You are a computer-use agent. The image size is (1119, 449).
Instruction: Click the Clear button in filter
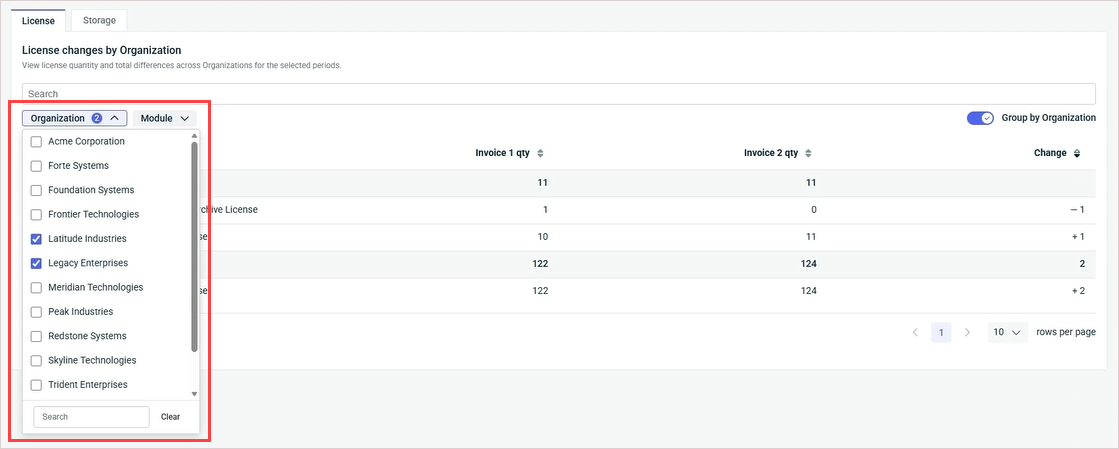(x=170, y=417)
